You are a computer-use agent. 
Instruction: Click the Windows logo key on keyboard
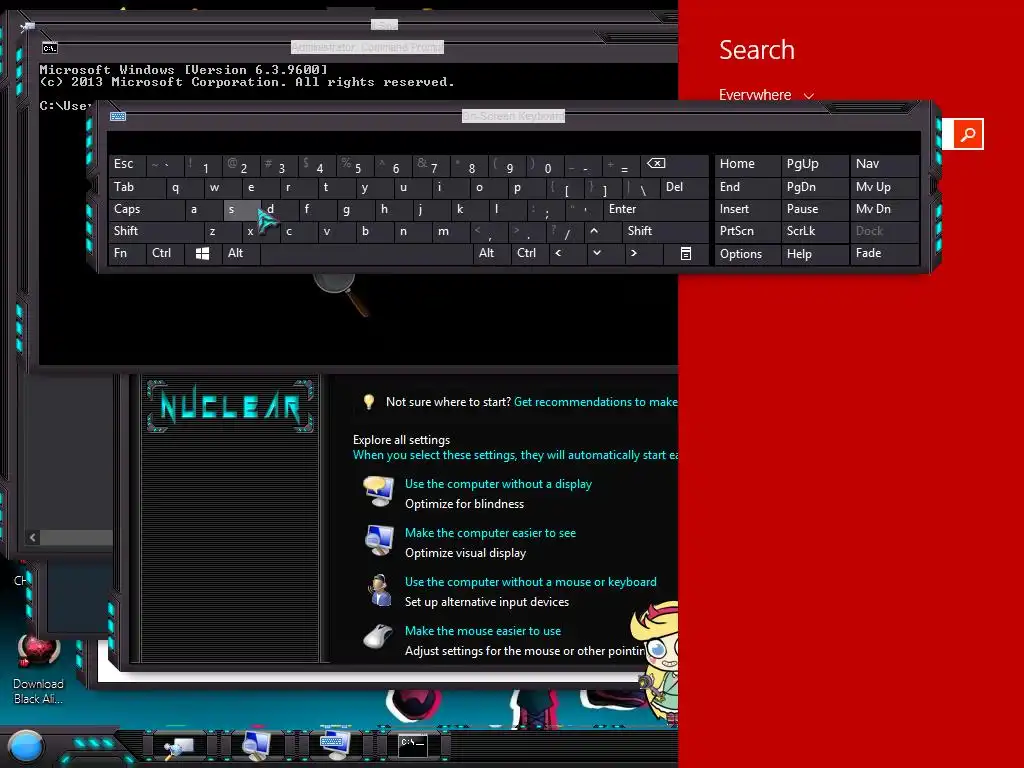point(202,253)
